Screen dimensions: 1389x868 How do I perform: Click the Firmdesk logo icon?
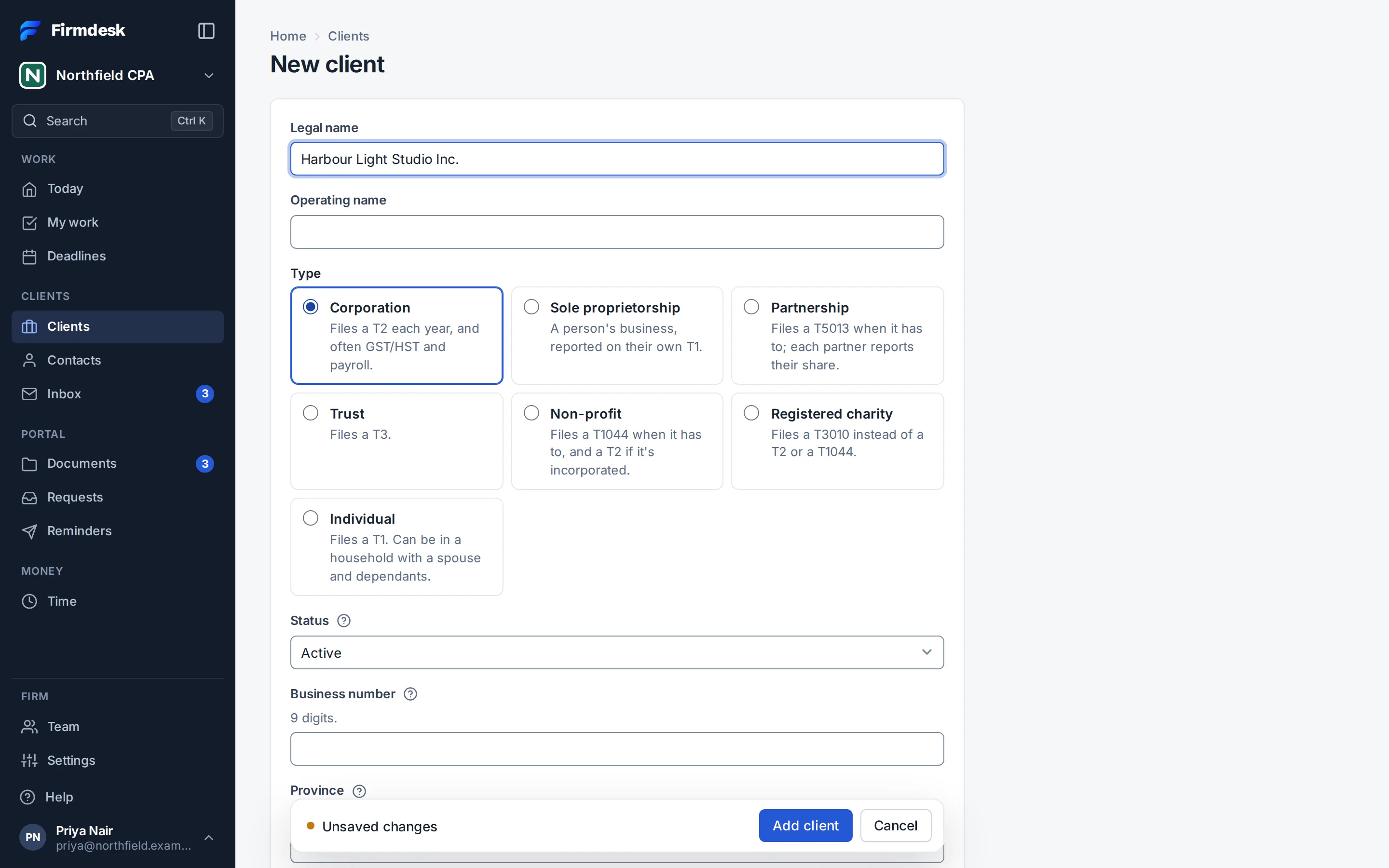tap(30, 30)
